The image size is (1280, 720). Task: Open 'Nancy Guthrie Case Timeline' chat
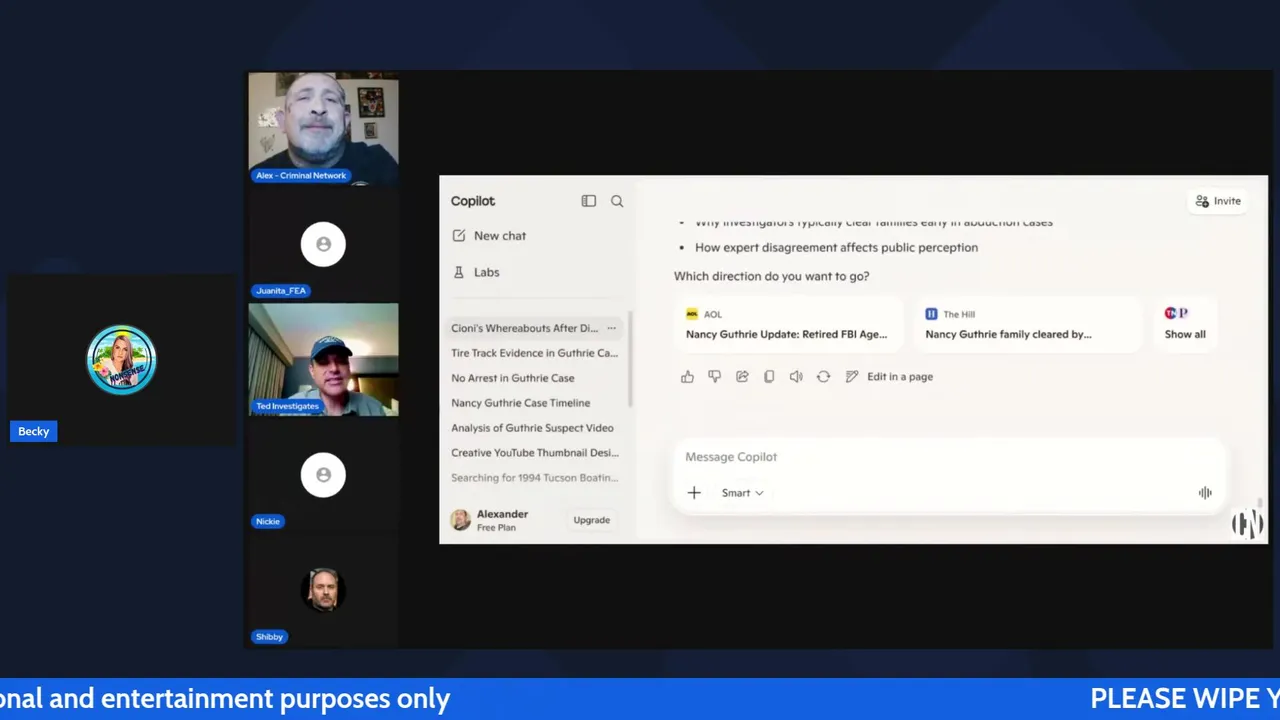point(520,403)
